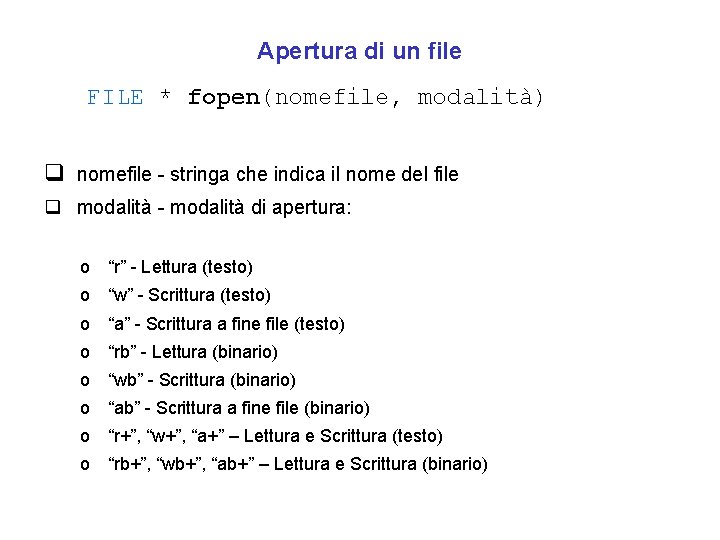The image size is (720, 540).
Task: Click the circle bullet beside “a” - Scrittura a fine file
Action: click(x=86, y=324)
